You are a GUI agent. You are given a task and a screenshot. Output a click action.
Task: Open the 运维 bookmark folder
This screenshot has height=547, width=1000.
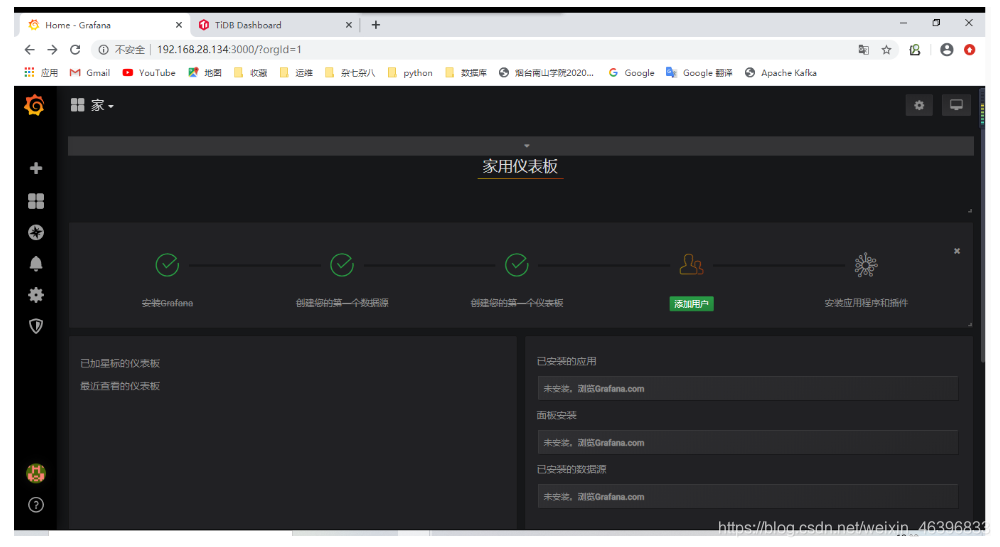[297, 73]
